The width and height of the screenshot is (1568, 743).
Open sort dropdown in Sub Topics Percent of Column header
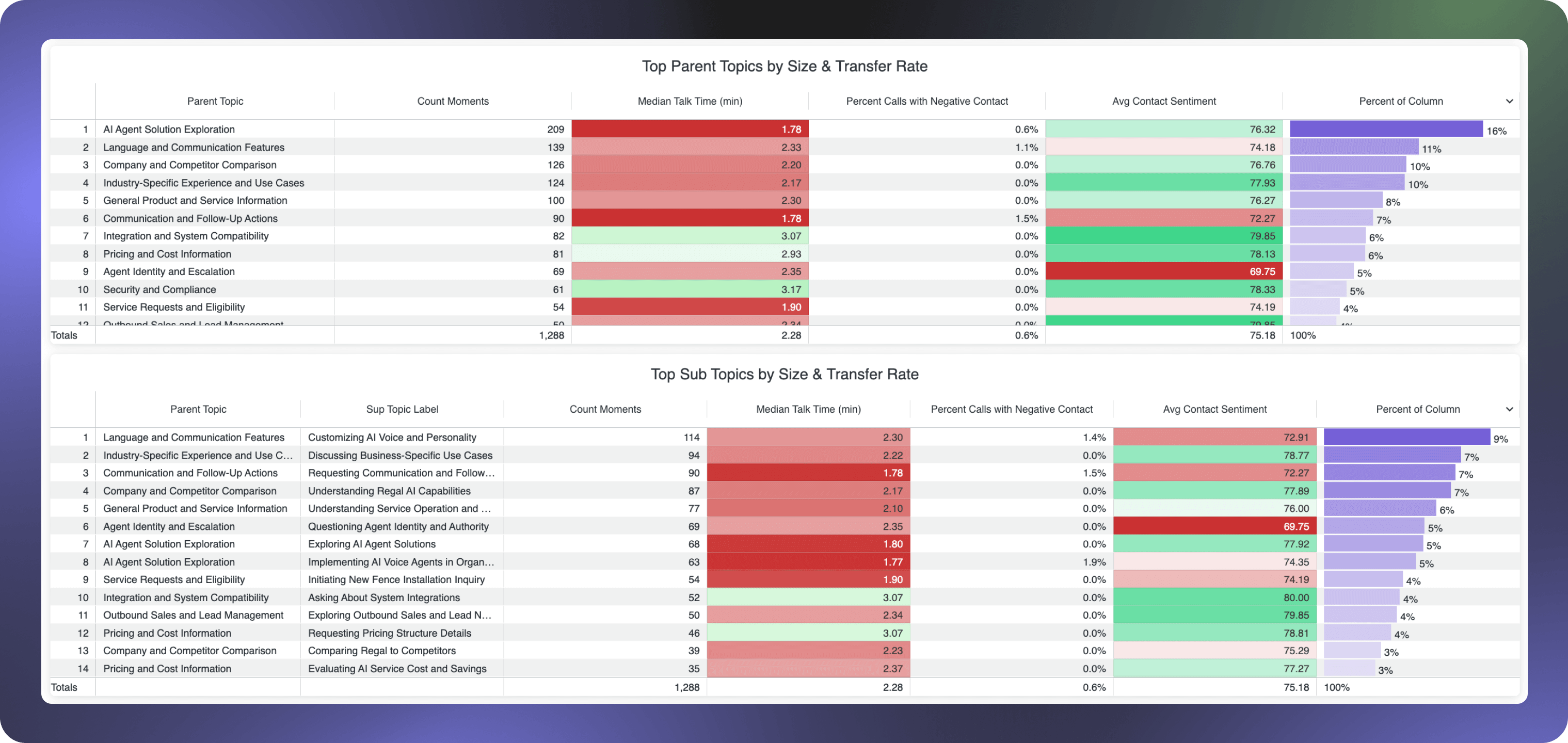[x=1509, y=409]
